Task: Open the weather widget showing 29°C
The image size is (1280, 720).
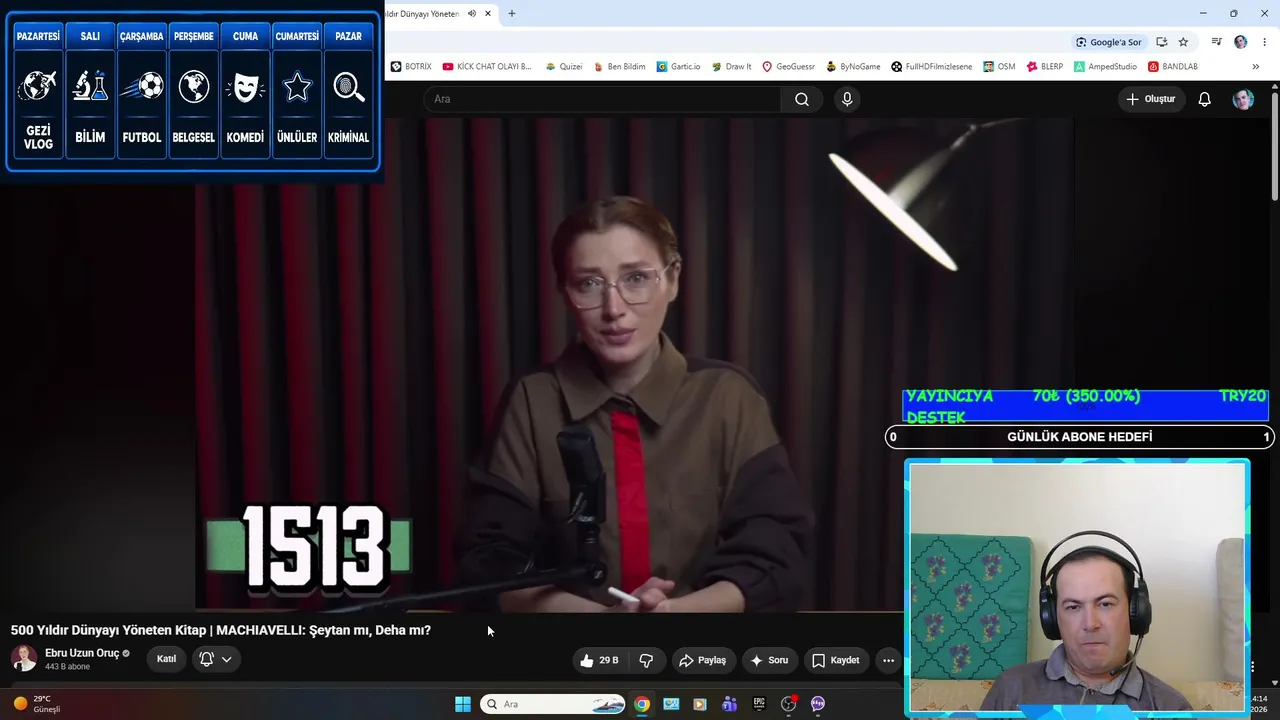Action: [37, 704]
